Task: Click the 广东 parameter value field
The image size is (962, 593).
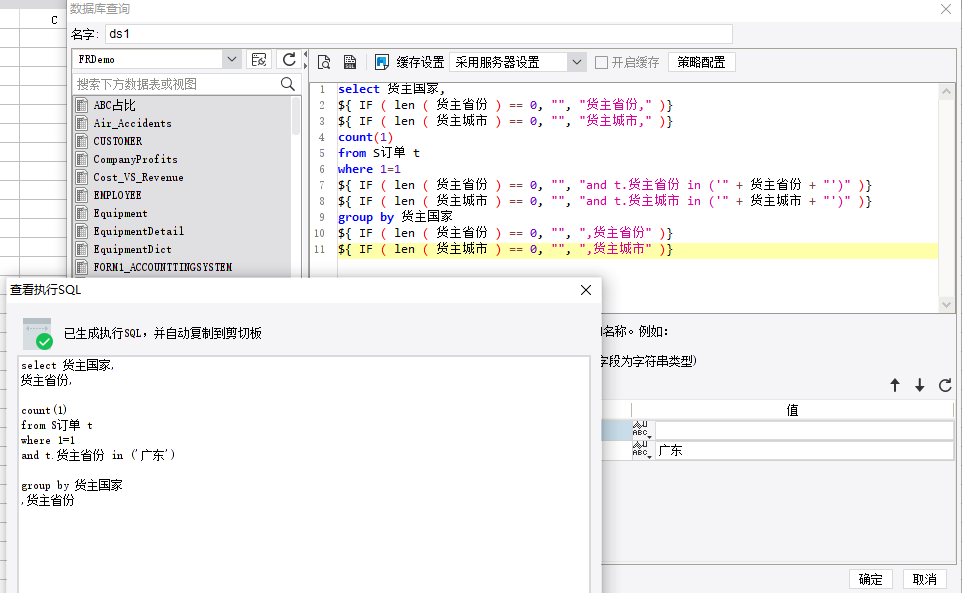Action: point(804,450)
